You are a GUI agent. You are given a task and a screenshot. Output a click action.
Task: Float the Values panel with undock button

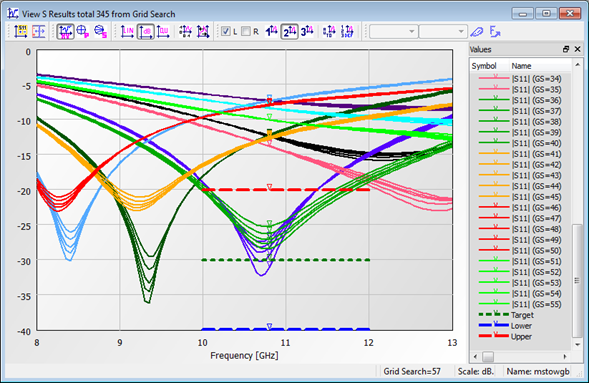[566, 49]
